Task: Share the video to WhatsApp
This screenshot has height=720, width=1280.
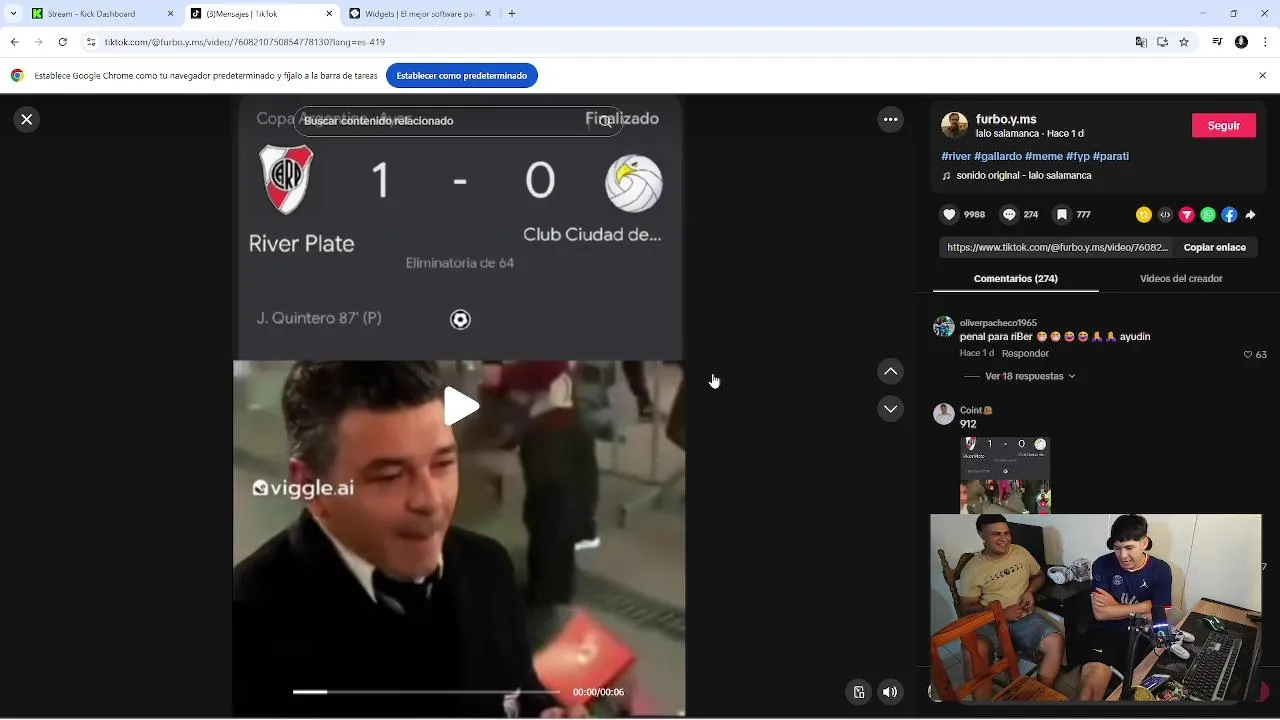Action: click(1208, 215)
